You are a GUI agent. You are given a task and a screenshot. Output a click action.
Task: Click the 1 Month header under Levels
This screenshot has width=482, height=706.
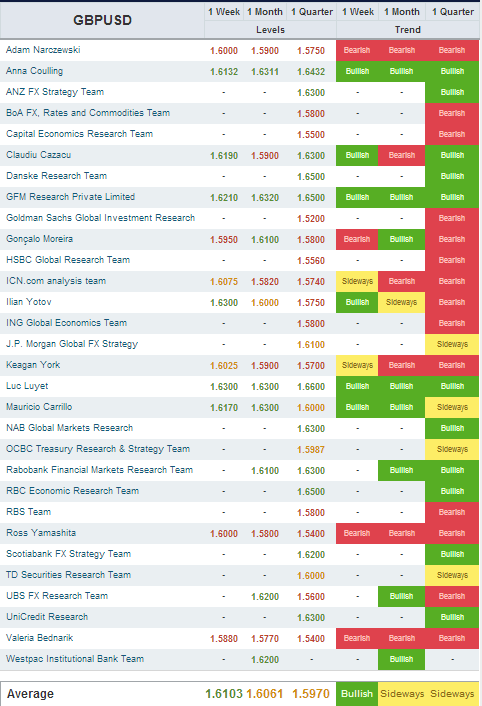click(x=265, y=12)
